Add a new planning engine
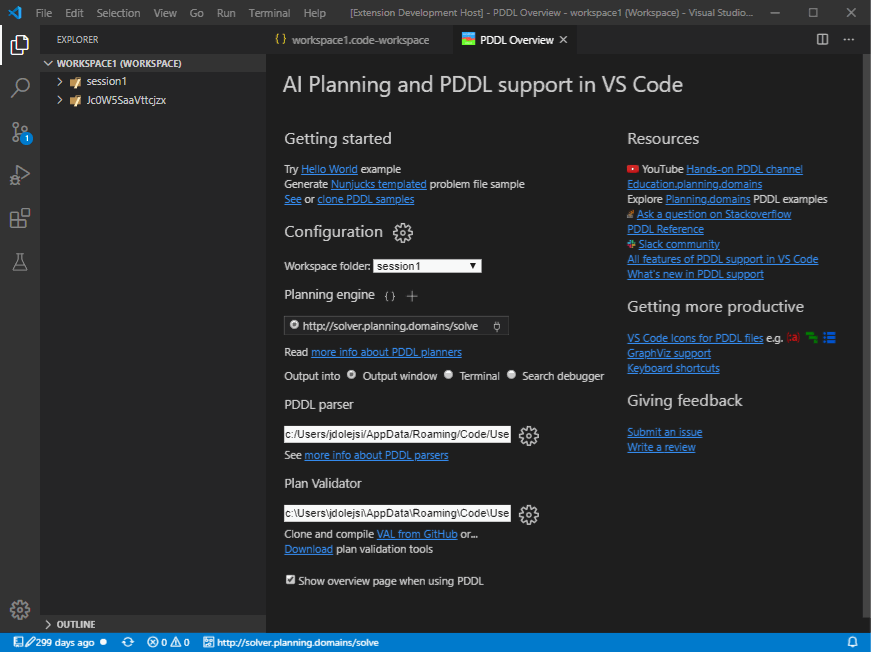 (x=412, y=296)
